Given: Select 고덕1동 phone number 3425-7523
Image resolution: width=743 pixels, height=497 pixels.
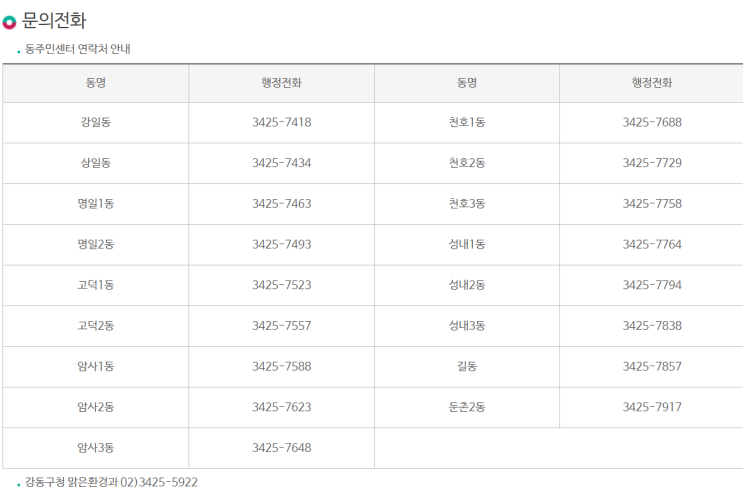Looking at the screenshot, I should tap(281, 285).
